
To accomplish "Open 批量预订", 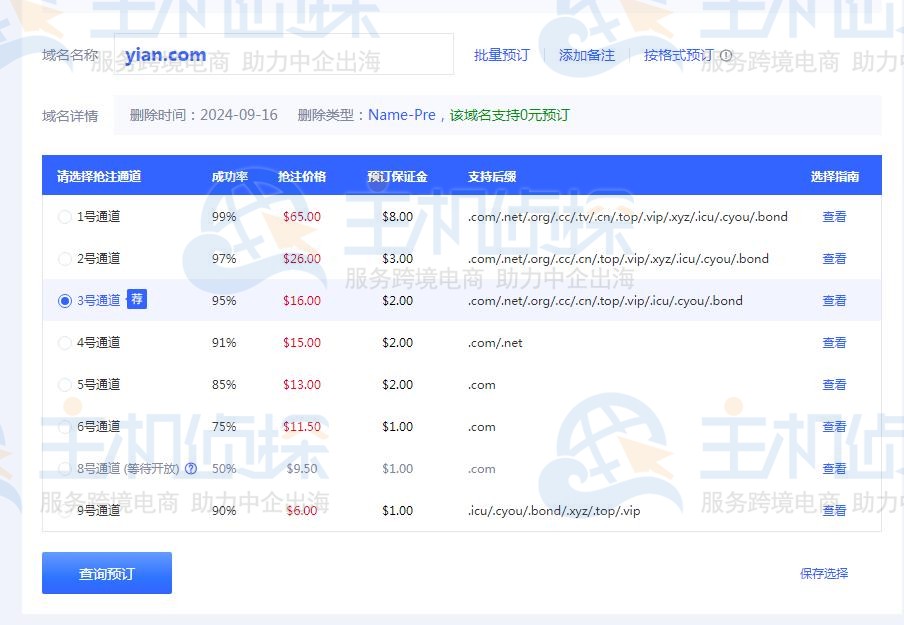I will coord(500,55).
